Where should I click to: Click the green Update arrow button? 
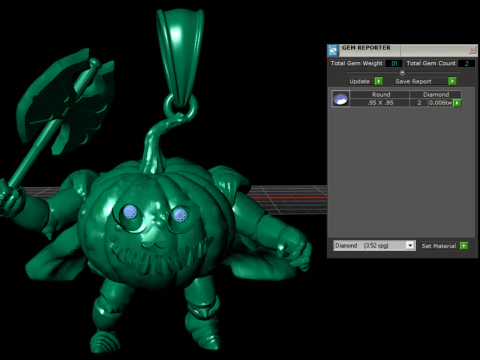point(379,81)
